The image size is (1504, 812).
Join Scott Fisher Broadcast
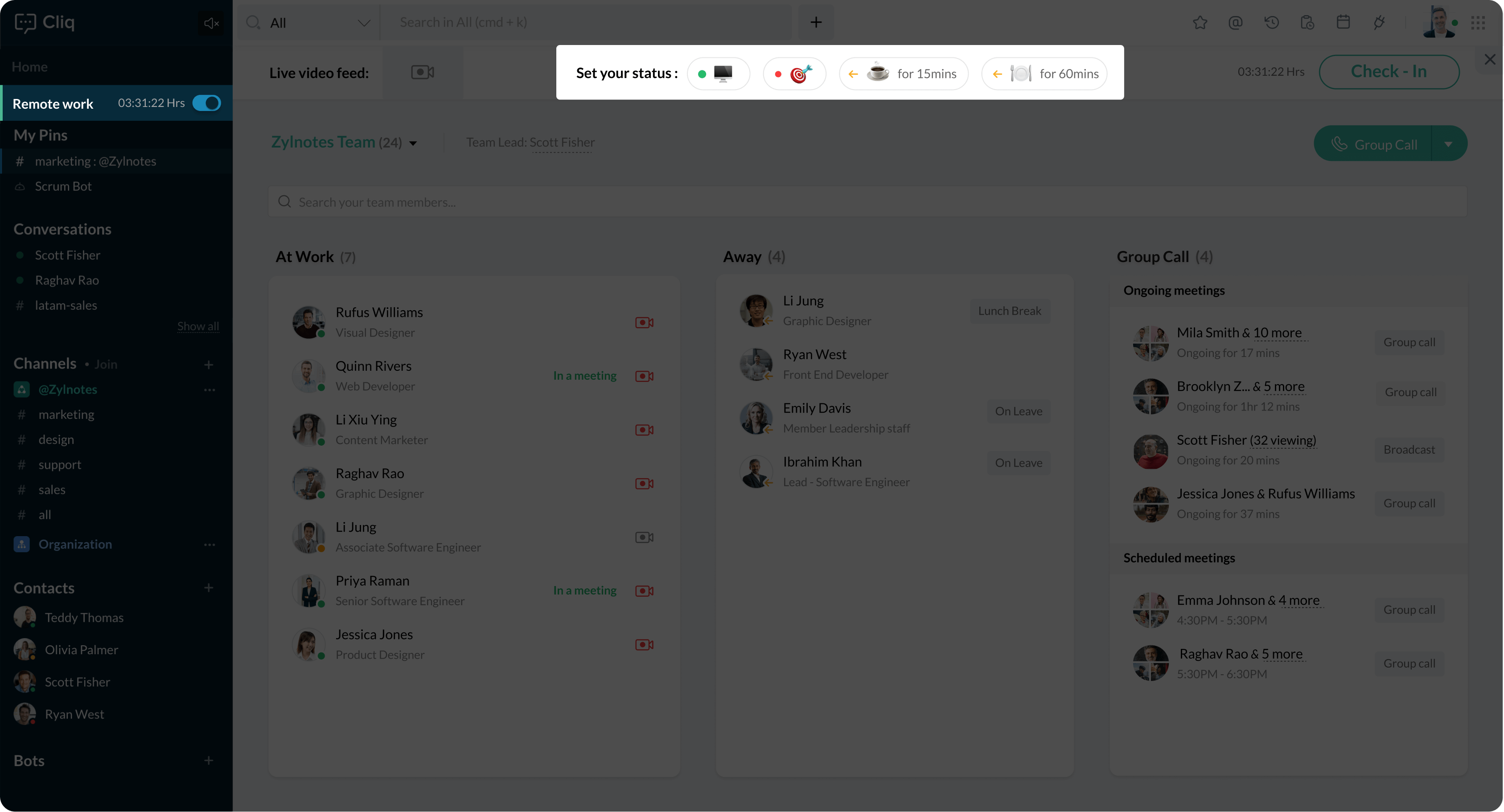coord(1409,450)
